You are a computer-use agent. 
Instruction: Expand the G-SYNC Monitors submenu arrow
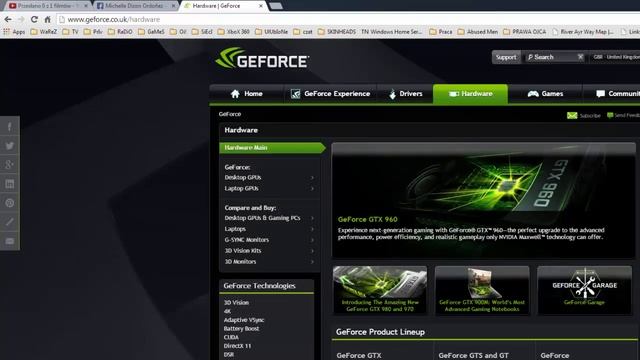tap(312, 240)
